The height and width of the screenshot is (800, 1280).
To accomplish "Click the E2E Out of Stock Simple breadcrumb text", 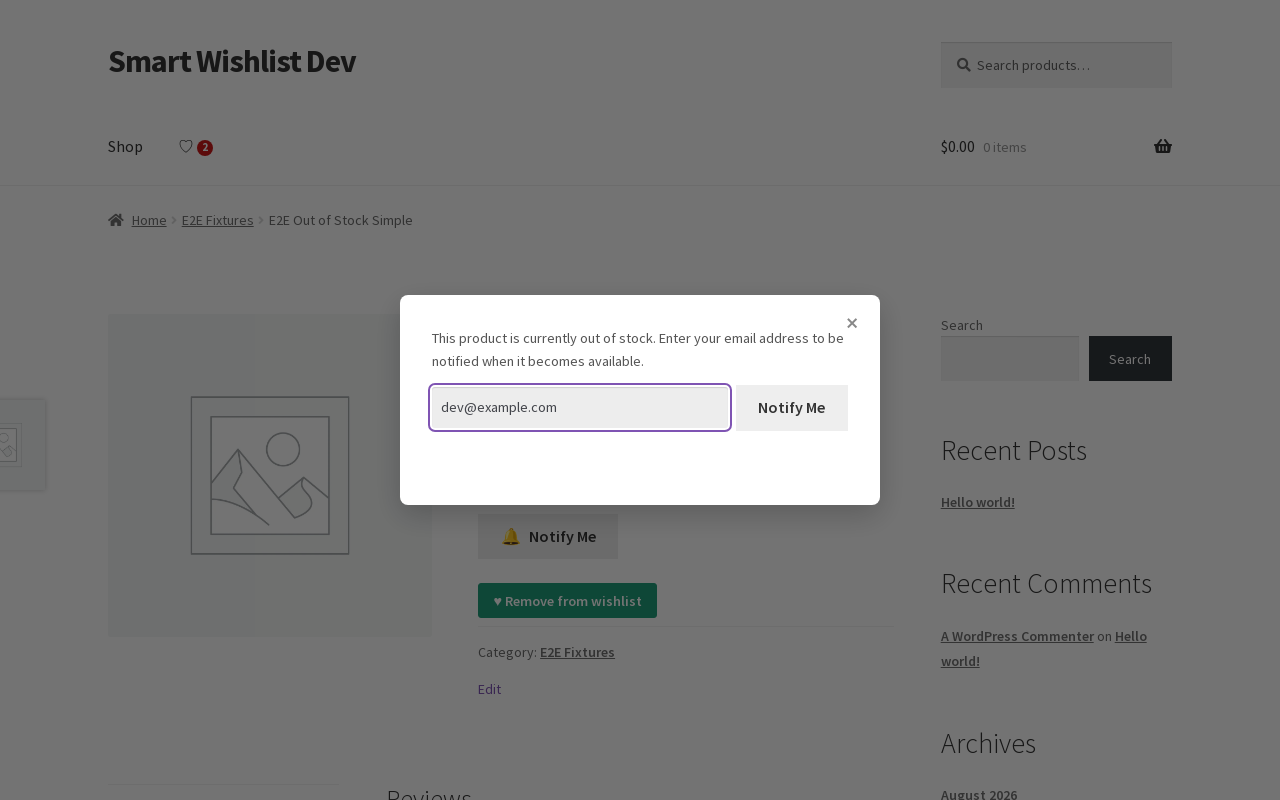I will pyautogui.click(x=340, y=220).
